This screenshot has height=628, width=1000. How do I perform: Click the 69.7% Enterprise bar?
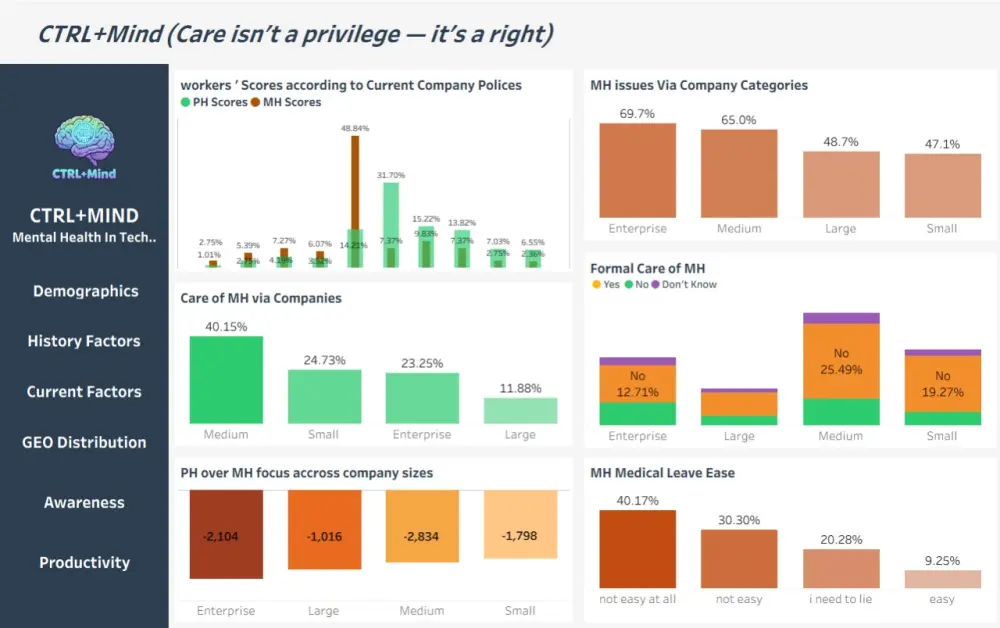pyautogui.click(x=637, y=170)
